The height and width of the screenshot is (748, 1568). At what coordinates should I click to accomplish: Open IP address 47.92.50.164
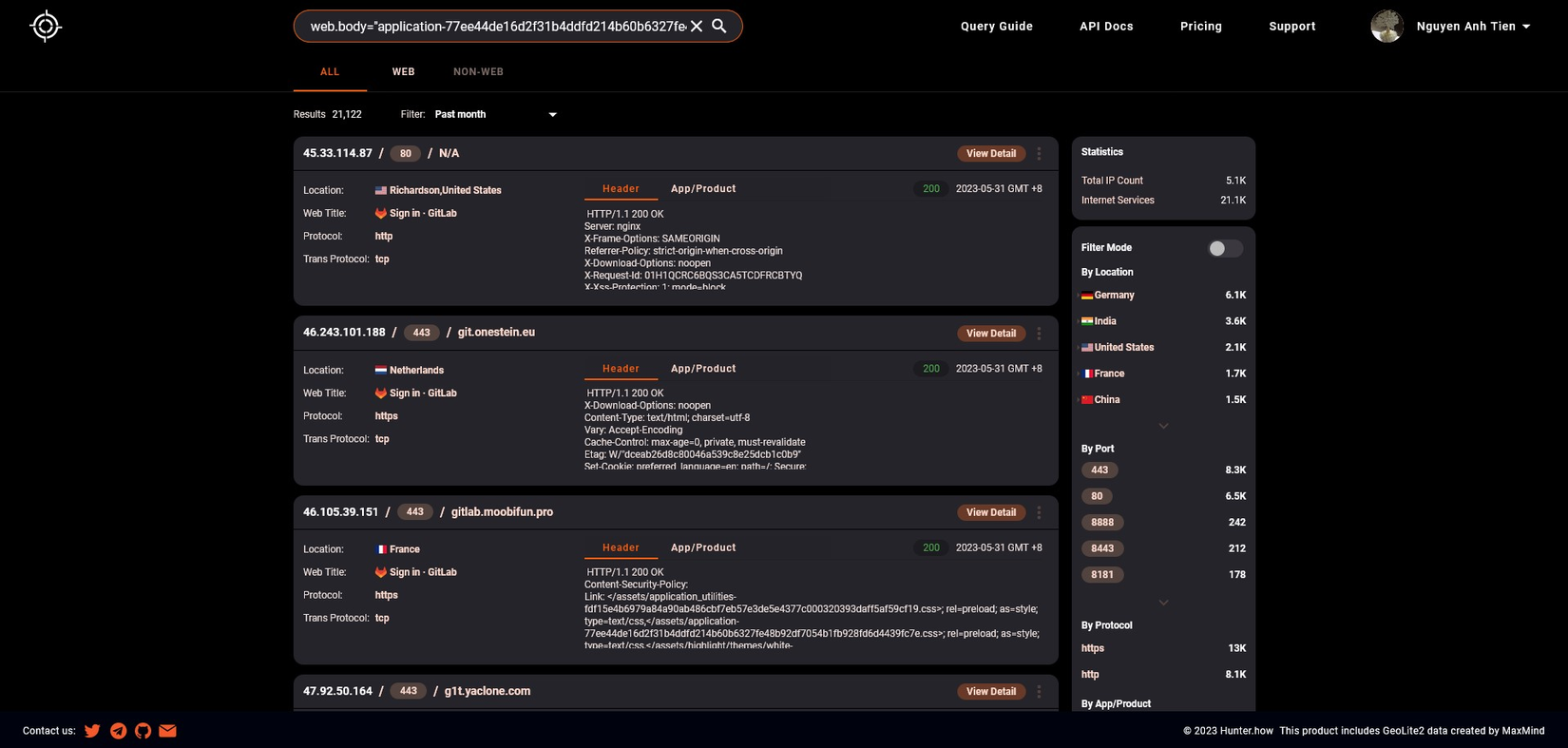pos(337,692)
